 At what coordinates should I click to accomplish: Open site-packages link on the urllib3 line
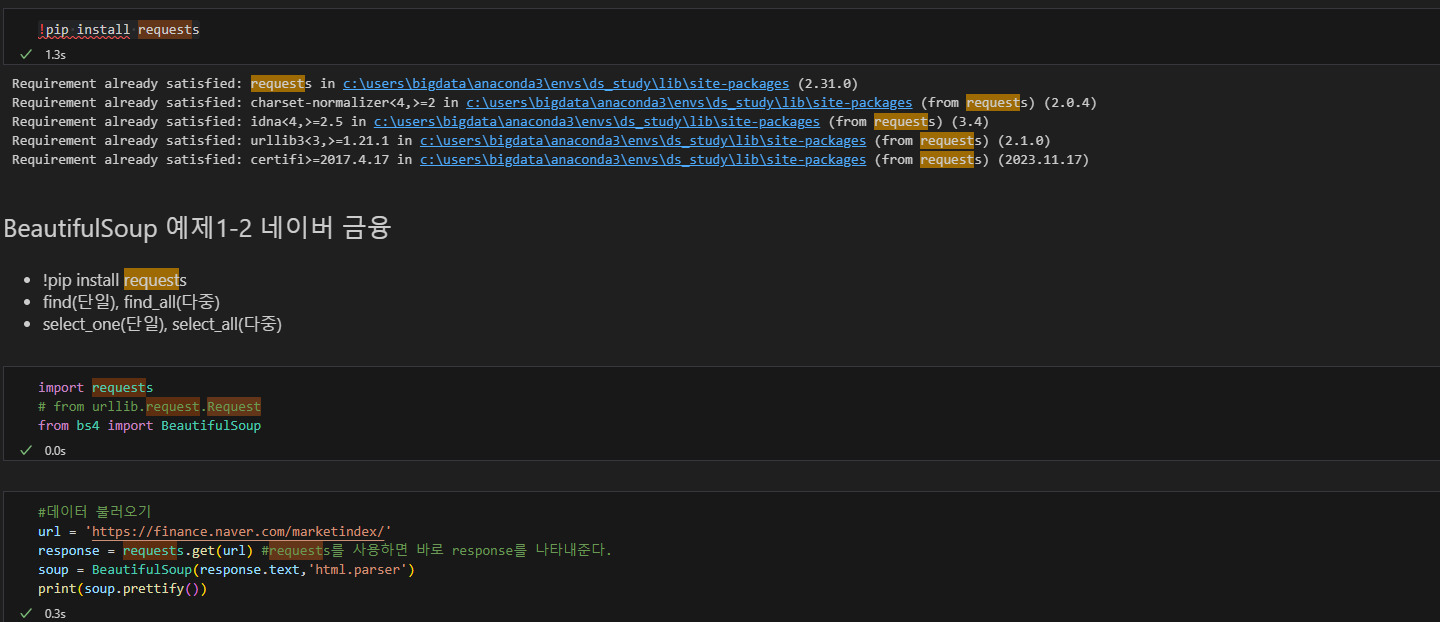[x=643, y=141]
